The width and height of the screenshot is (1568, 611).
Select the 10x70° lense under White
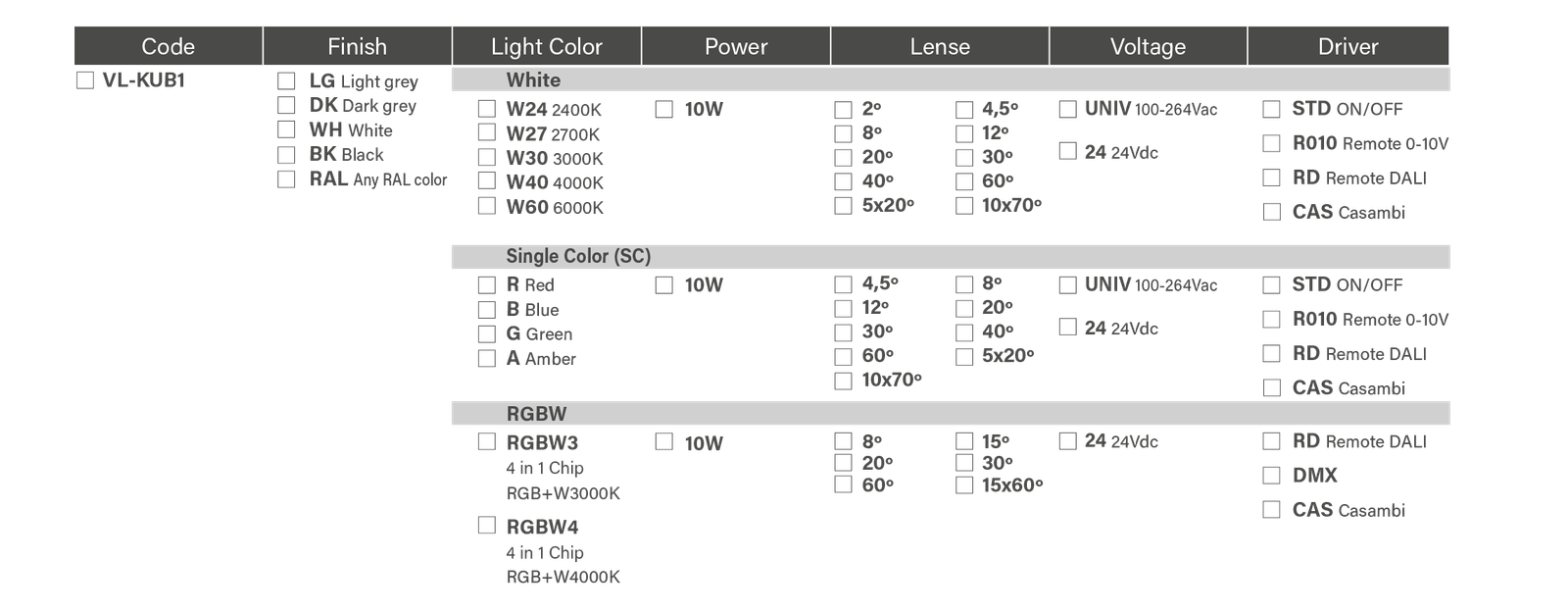pyautogui.click(x=964, y=206)
